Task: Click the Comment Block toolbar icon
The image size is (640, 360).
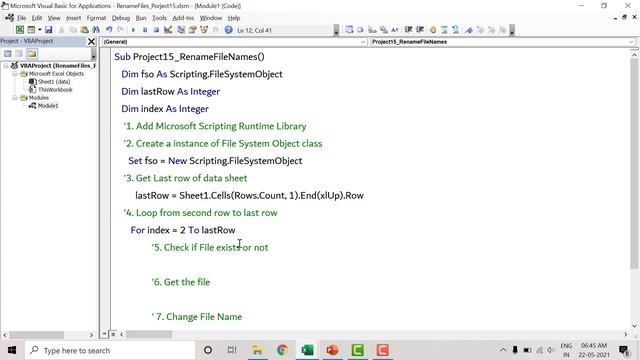Action: (444, 30)
